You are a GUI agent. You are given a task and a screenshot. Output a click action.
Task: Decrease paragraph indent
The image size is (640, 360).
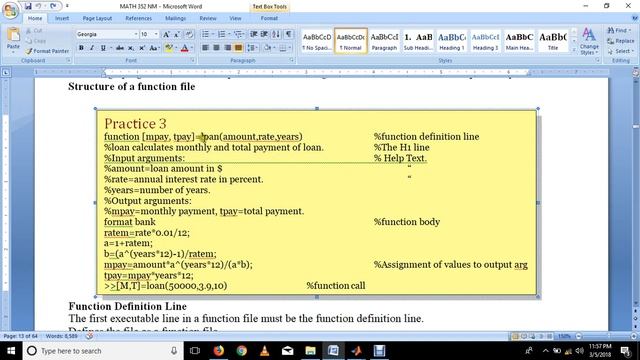[253, 35]
